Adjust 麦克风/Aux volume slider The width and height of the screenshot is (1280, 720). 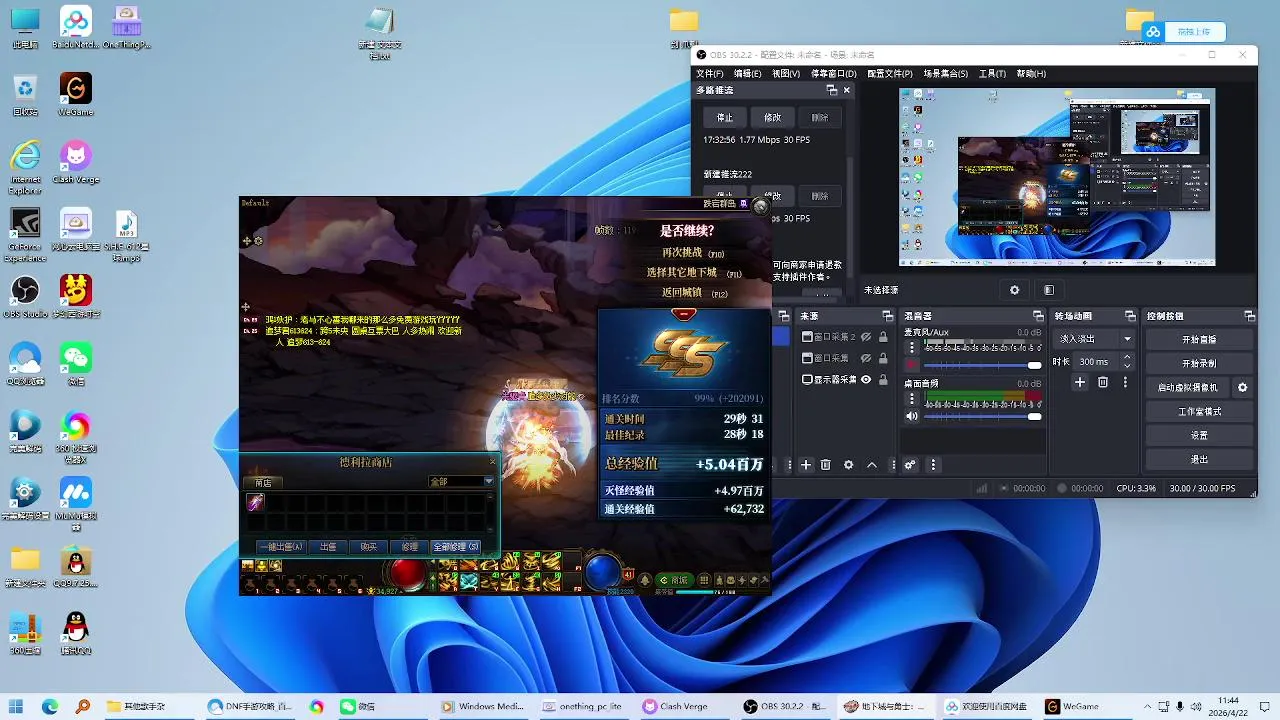coord(982,365)
